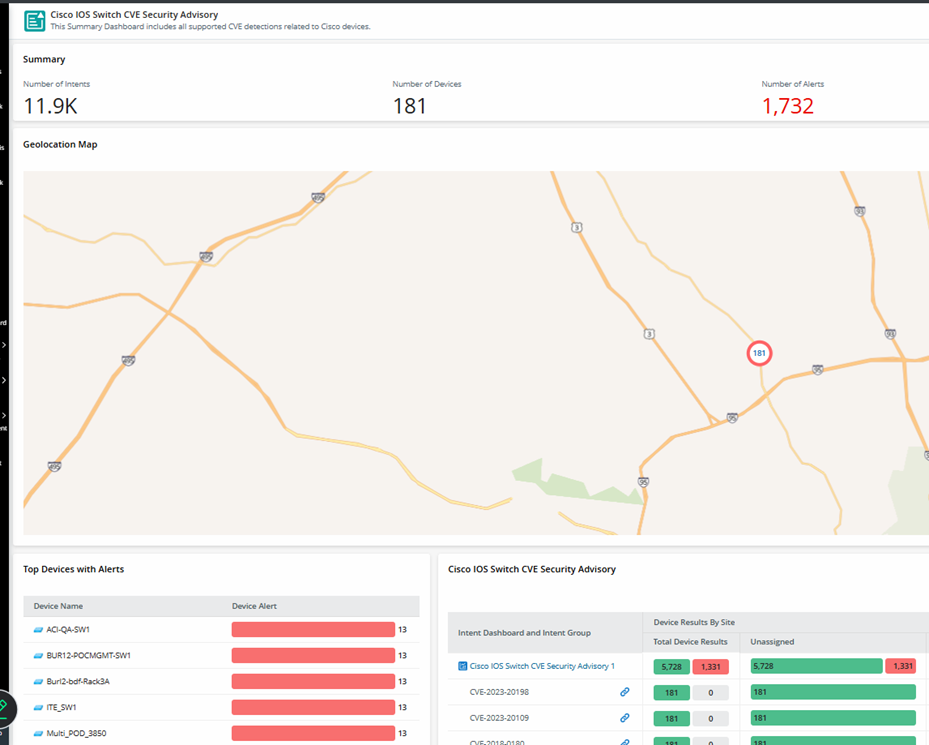Sort by the Device Name column header

[58, 606]
